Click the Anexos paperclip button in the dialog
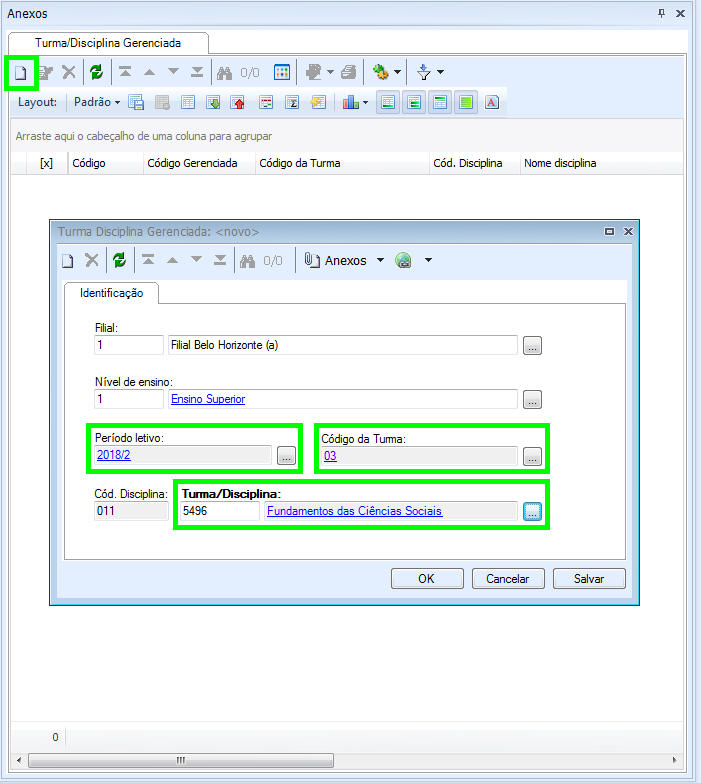This screenshot has width=701, height=783. tap(336, 260)
